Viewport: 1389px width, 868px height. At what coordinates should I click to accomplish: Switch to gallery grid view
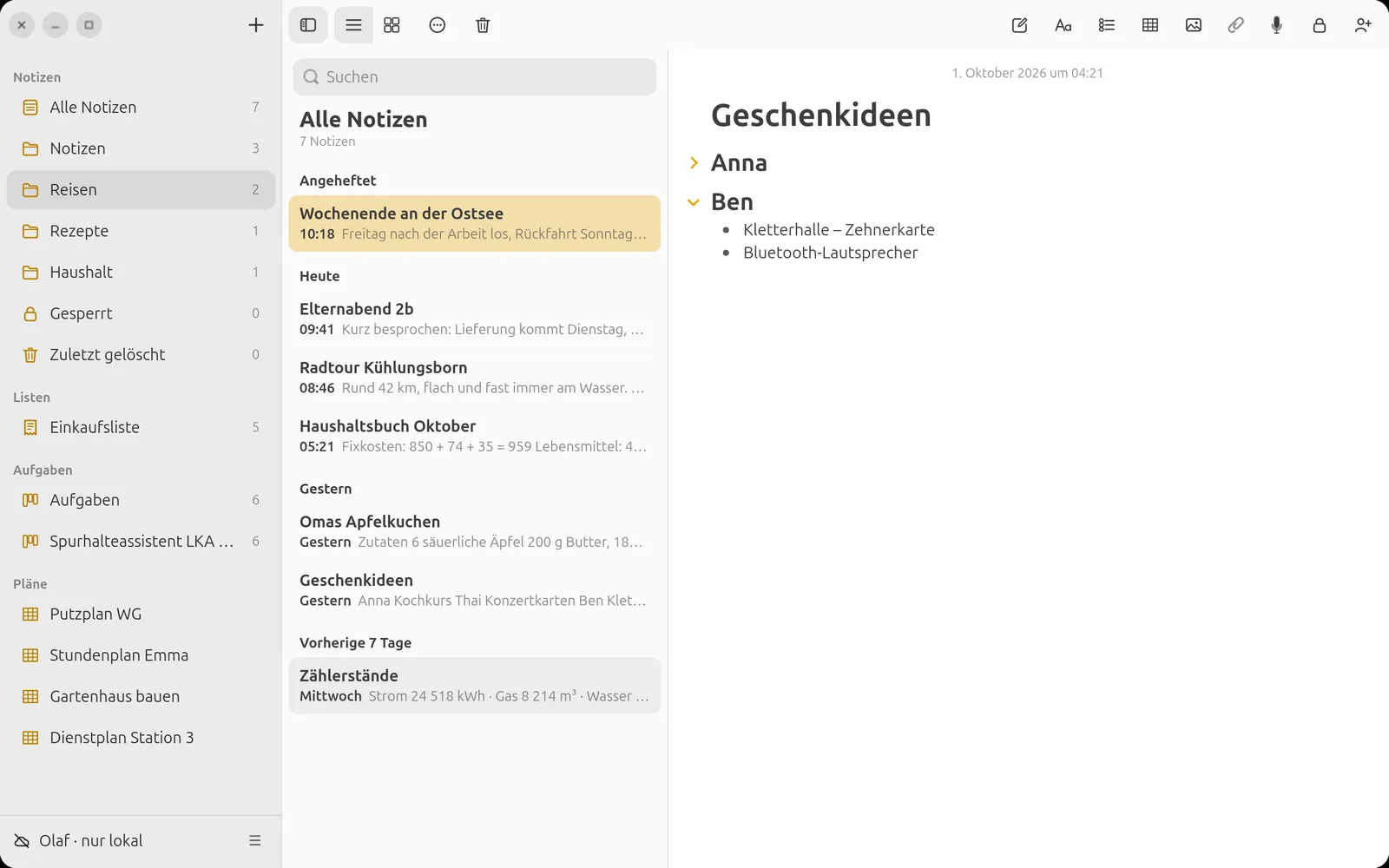coord(392,25)
